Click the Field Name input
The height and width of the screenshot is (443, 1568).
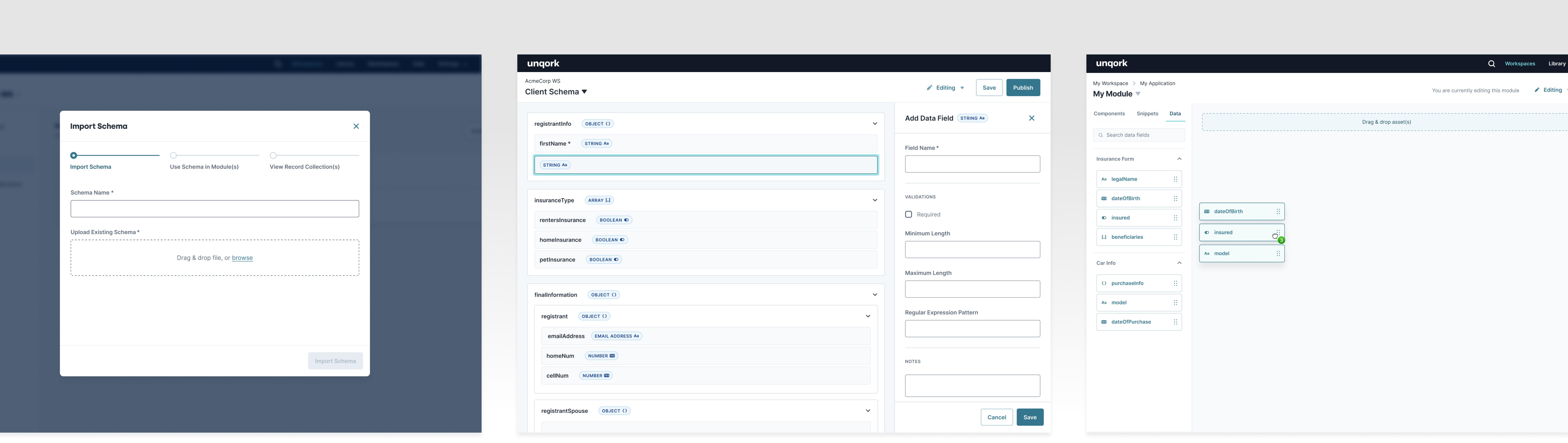coord(973,164)
